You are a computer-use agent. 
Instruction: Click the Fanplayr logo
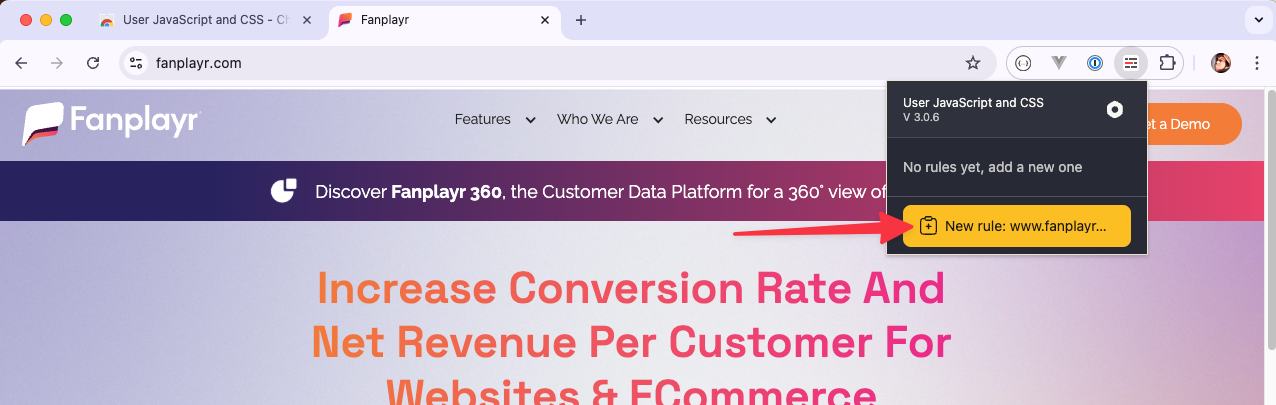(x=111, y=123)
